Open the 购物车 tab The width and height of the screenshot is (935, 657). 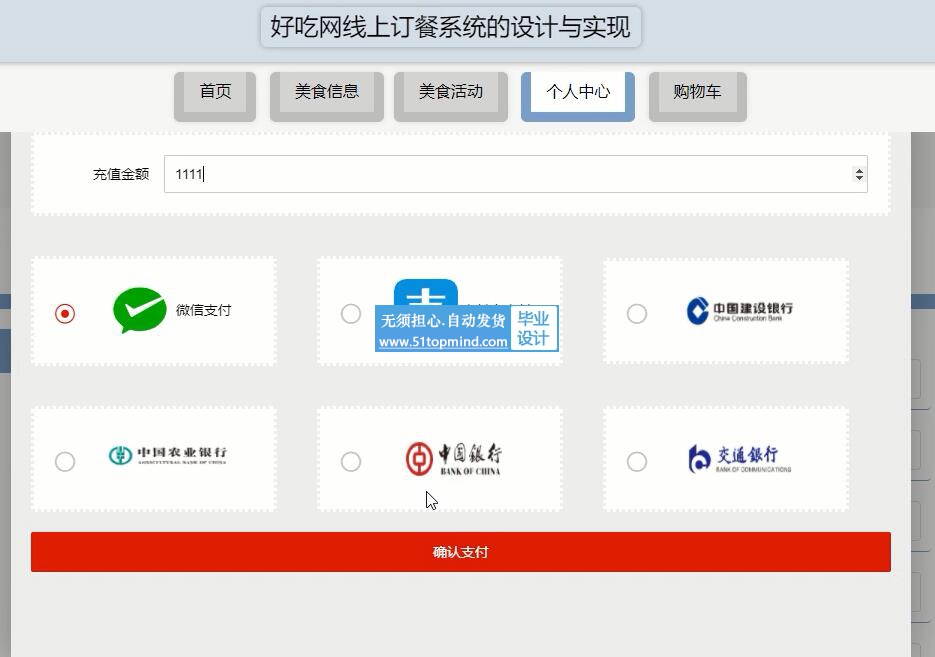(x=698, y=97)
